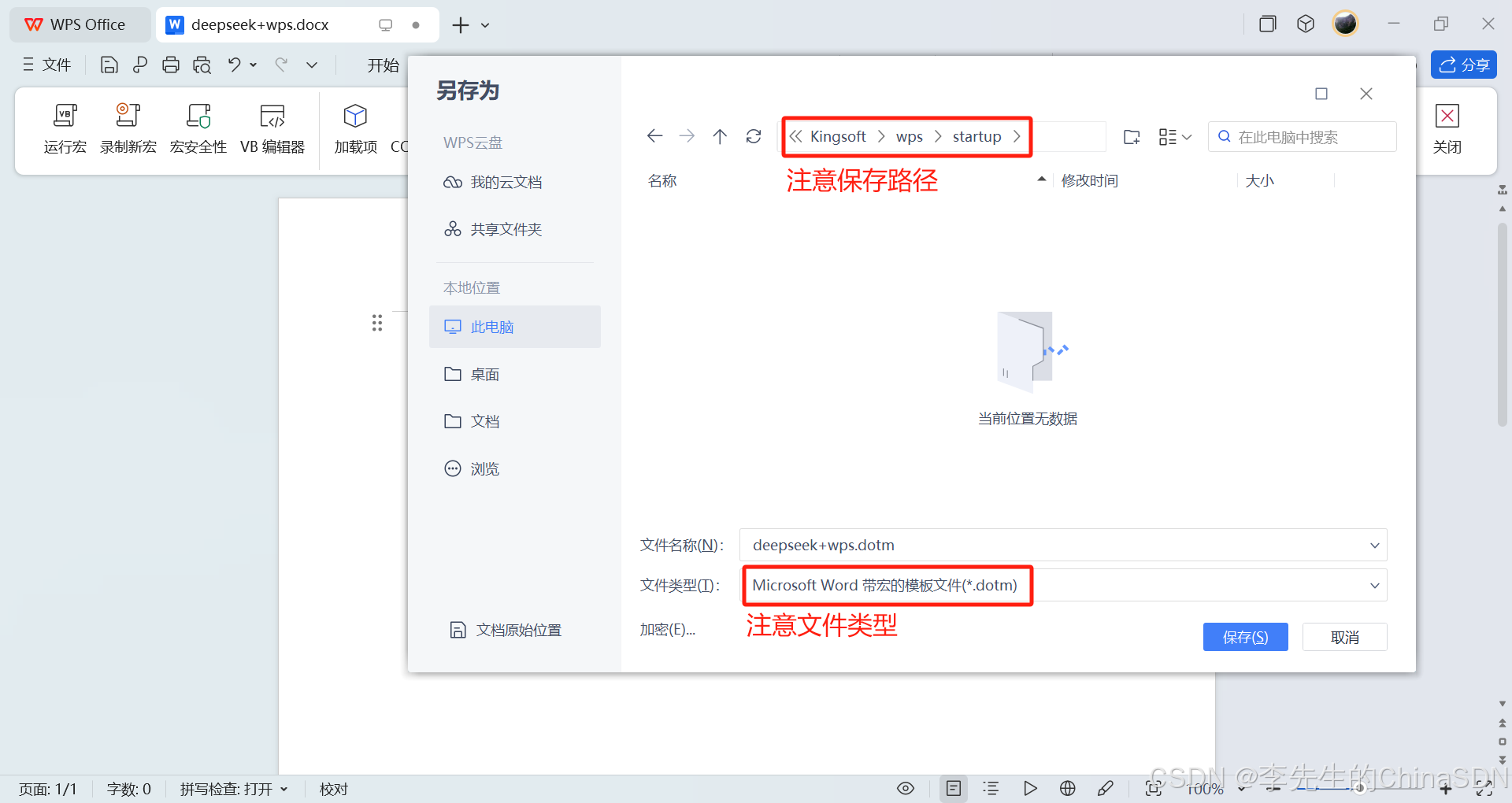
Task: Expand quick access toolbar customize chevron
Action: click(x=312, y=65)
